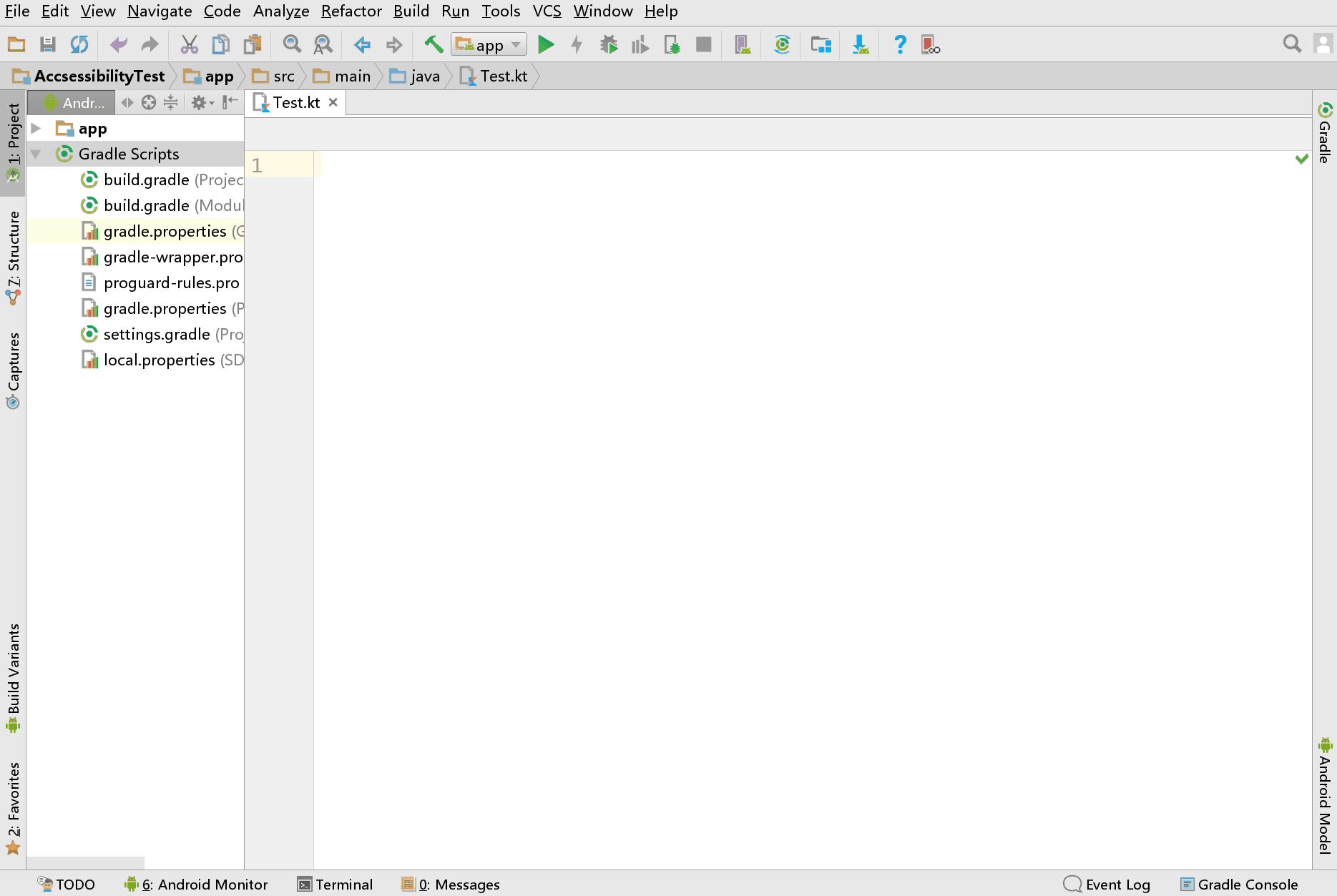The height and width of the screenshot is (896, 1337).
Task: Redo using the toolbar arrow icon
Action: click(150, 45)
